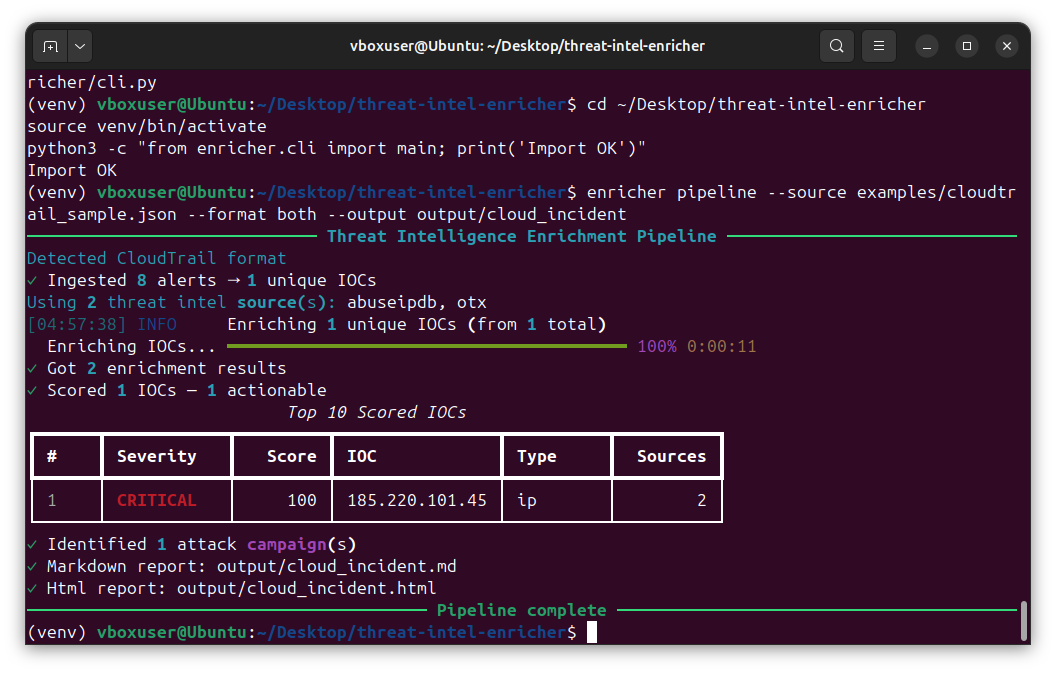Viewport: 1056px width, 673px height.
Task: Click the Pipeline complete text
Action: [522, 610]
